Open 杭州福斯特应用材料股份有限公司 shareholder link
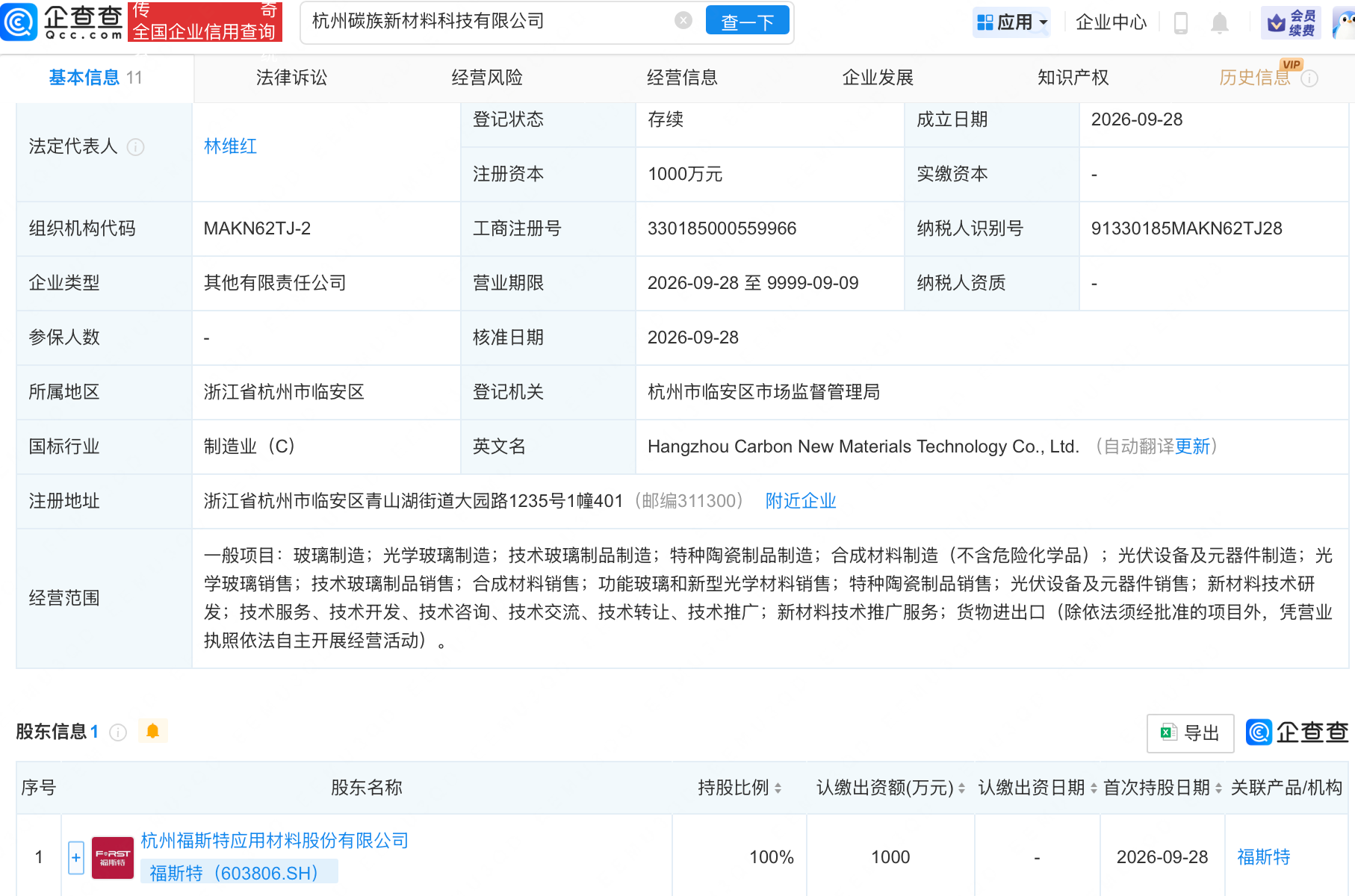 click(275, 841)
